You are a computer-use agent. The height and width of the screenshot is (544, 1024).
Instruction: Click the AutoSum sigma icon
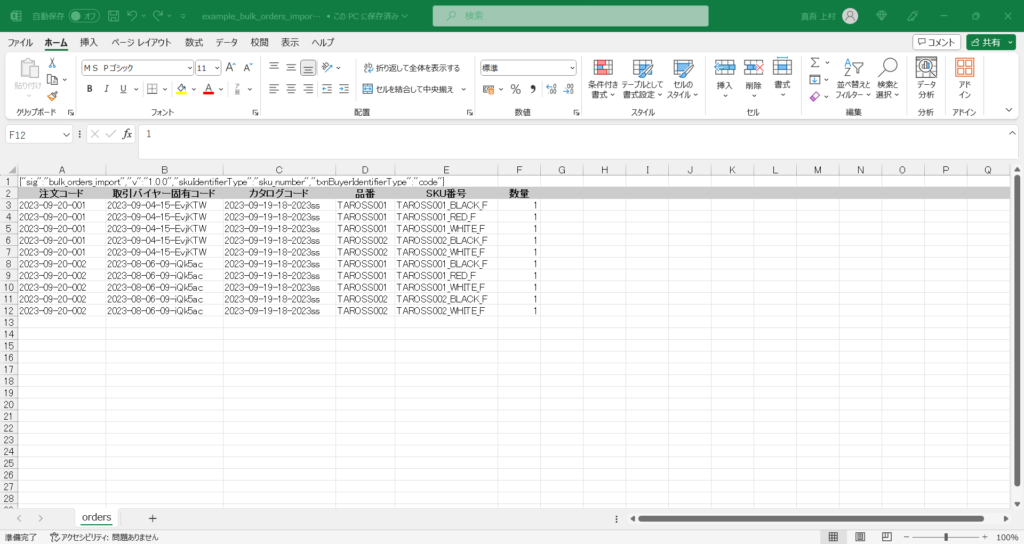[x=815, y=63]
